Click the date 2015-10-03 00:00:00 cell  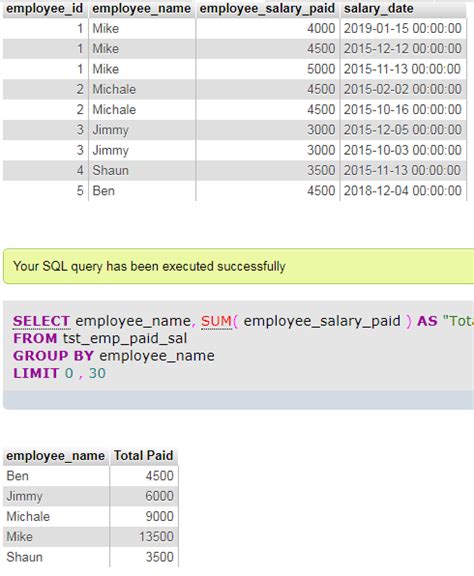(403, 150)
